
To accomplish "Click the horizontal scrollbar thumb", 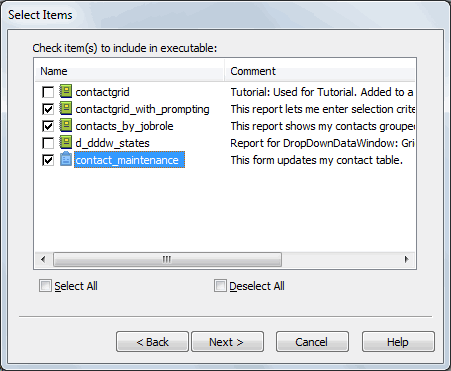I will click(167, 259).
